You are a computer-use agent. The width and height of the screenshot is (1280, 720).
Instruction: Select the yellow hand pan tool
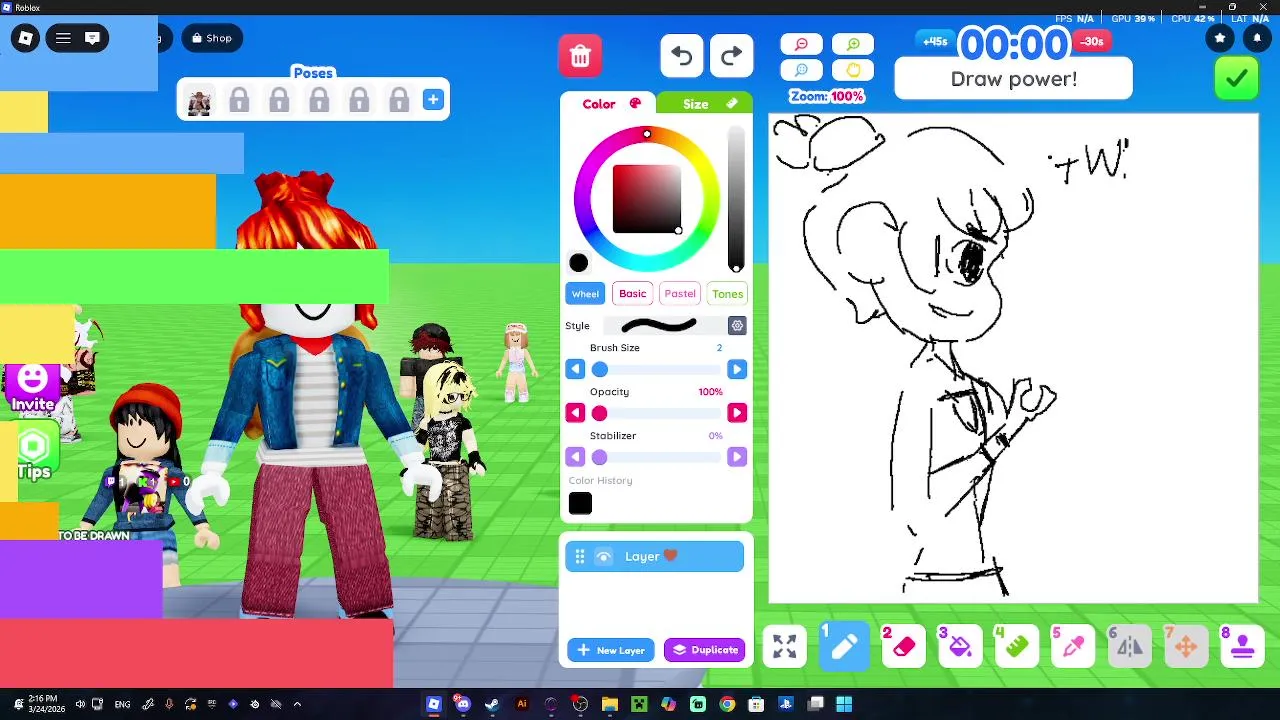tap(853, 70)
